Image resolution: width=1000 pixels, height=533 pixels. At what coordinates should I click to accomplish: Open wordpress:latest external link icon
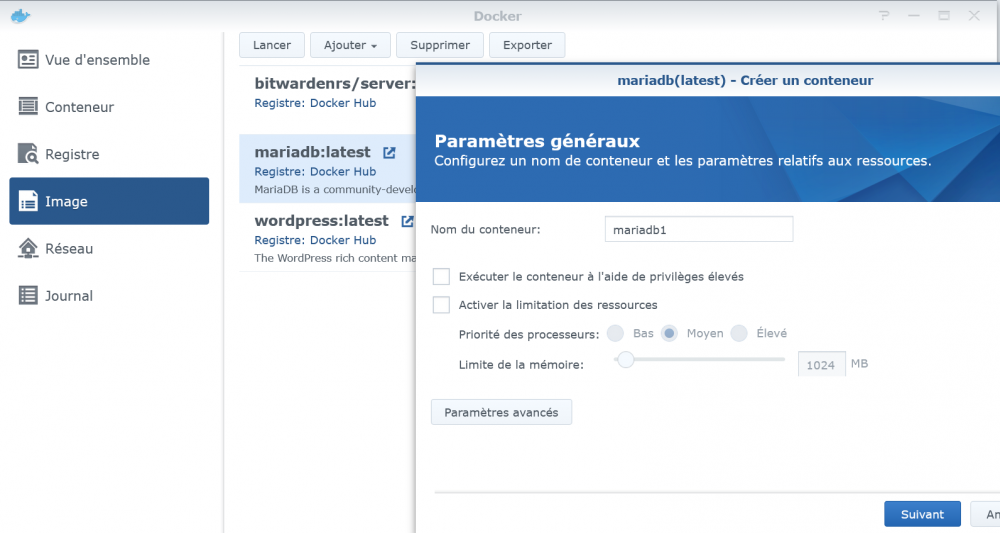[407, 221]
